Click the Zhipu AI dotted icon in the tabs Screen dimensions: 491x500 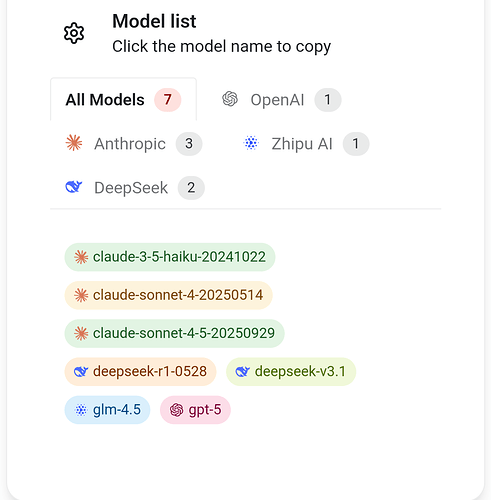tap(251, 143)
